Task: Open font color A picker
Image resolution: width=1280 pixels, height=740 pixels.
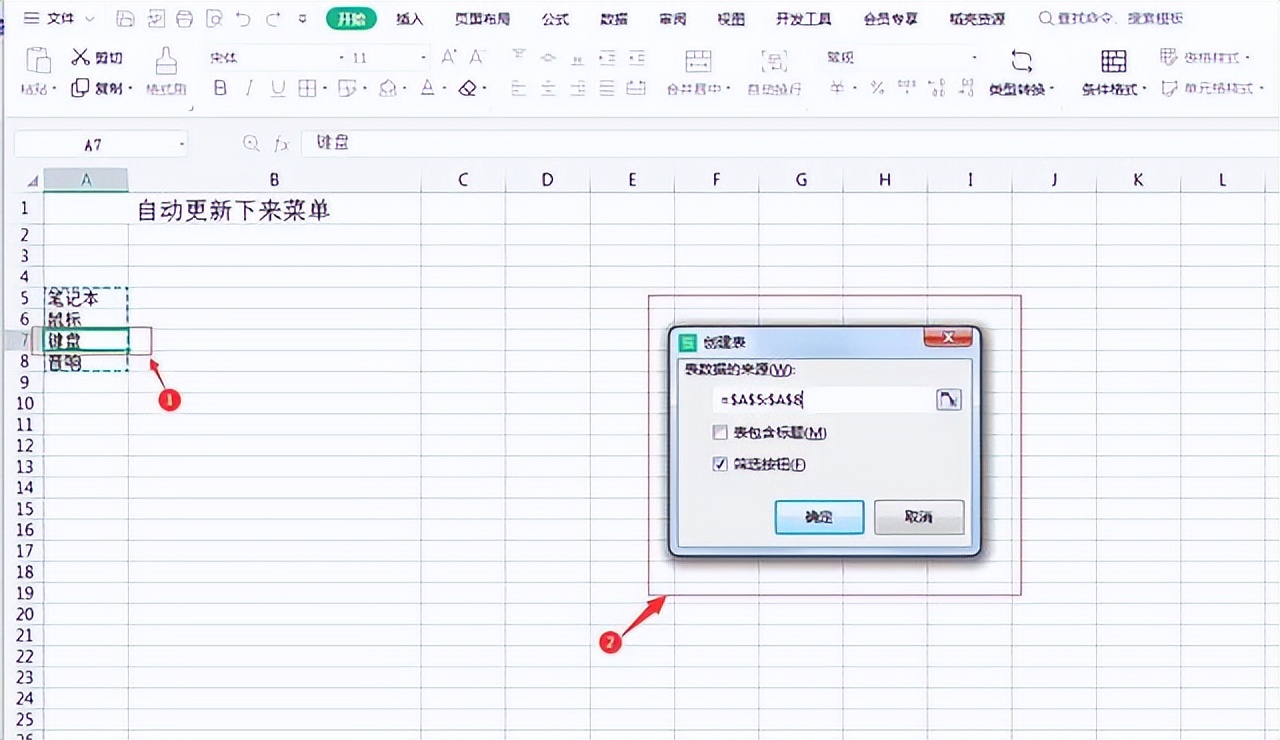Action: [x=428, y=88]
